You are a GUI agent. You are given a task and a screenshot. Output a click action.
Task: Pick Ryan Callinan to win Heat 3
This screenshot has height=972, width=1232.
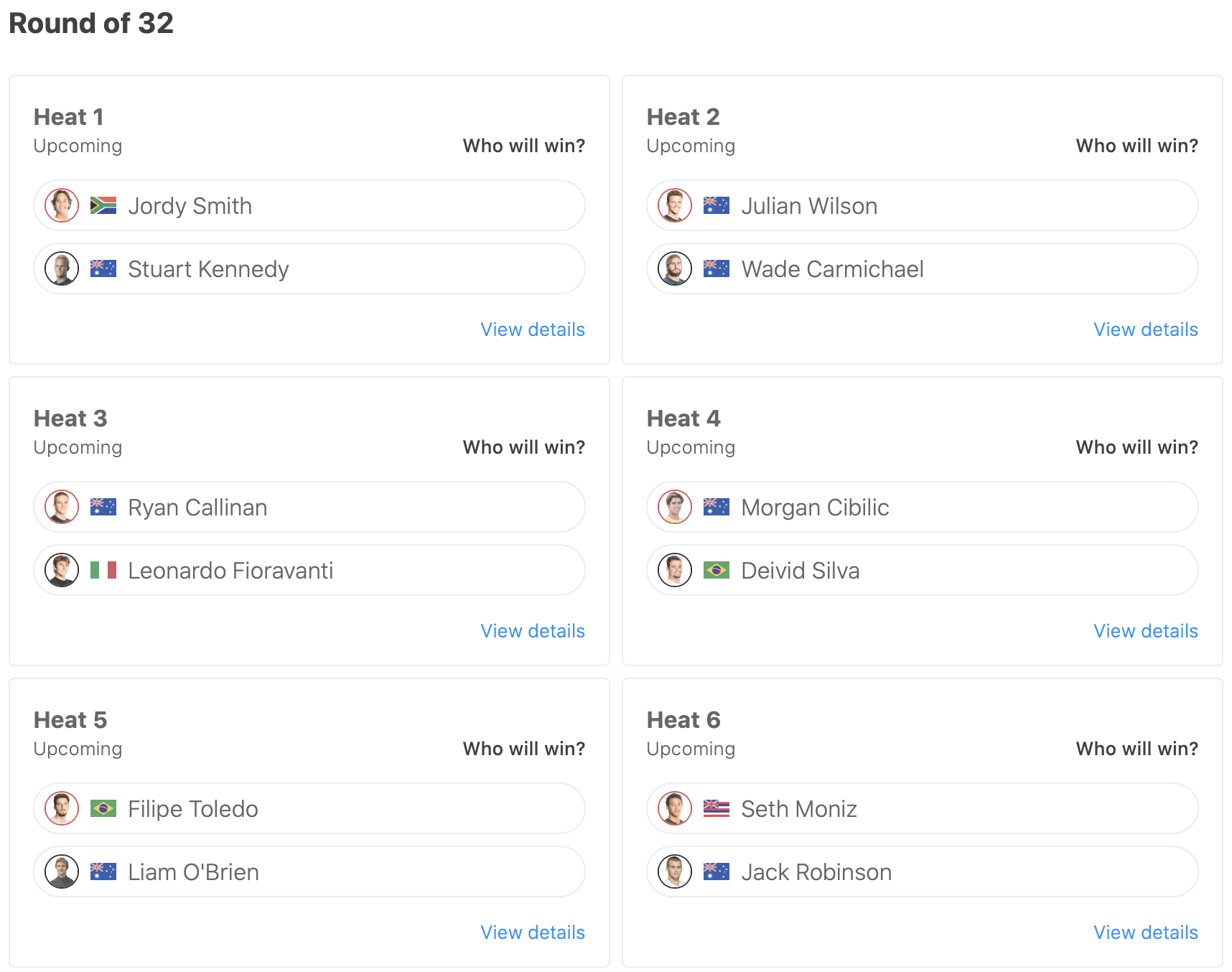click(x=309, y=508)
